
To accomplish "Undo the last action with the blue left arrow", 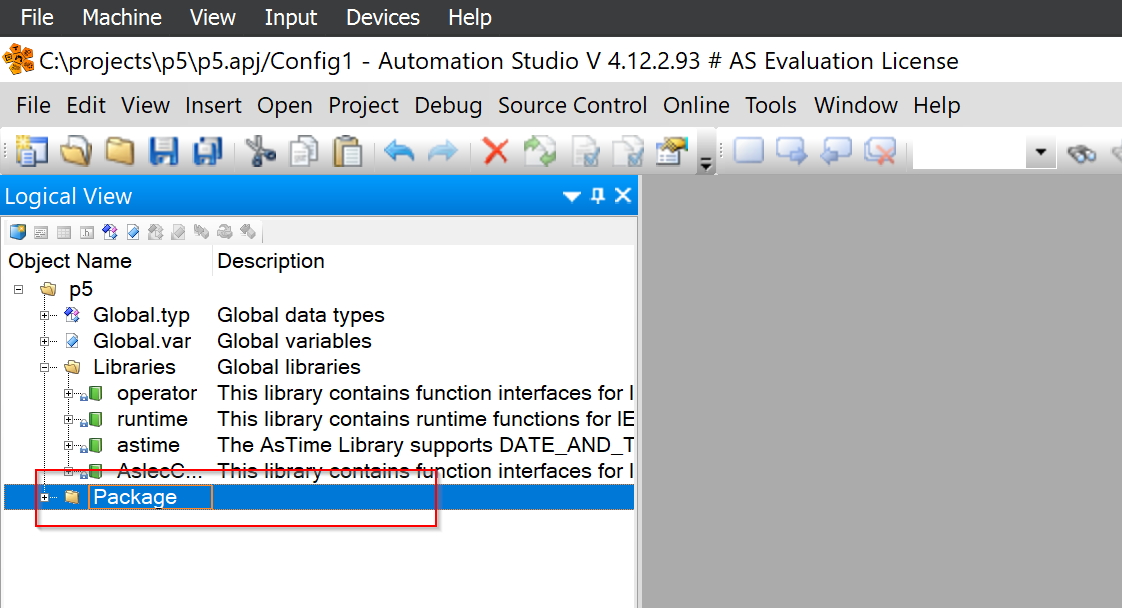I will tap(399, 151).
